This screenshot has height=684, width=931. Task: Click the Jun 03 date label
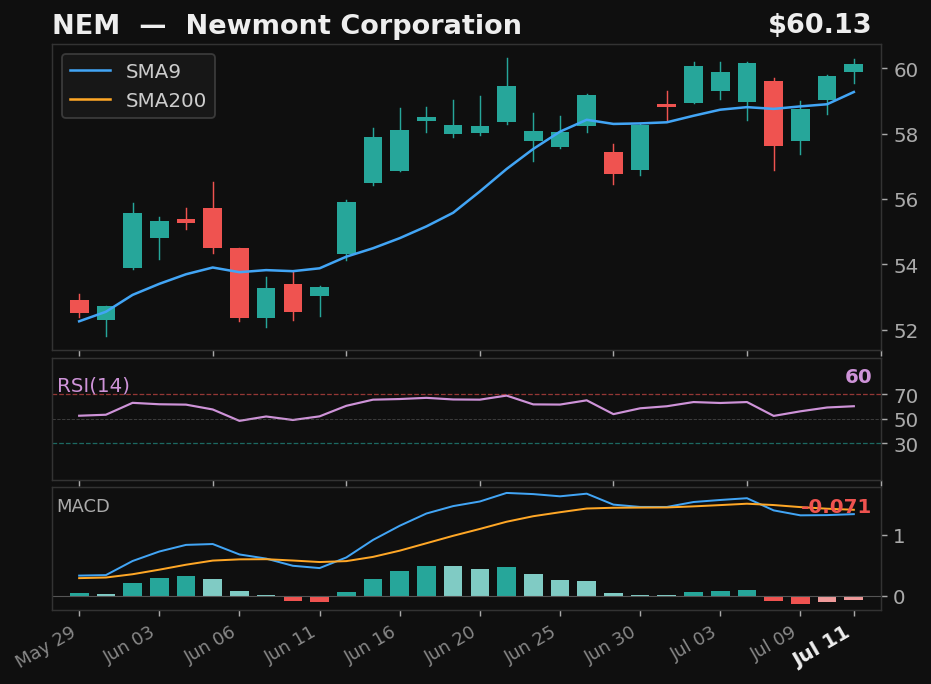coord(128,645)
